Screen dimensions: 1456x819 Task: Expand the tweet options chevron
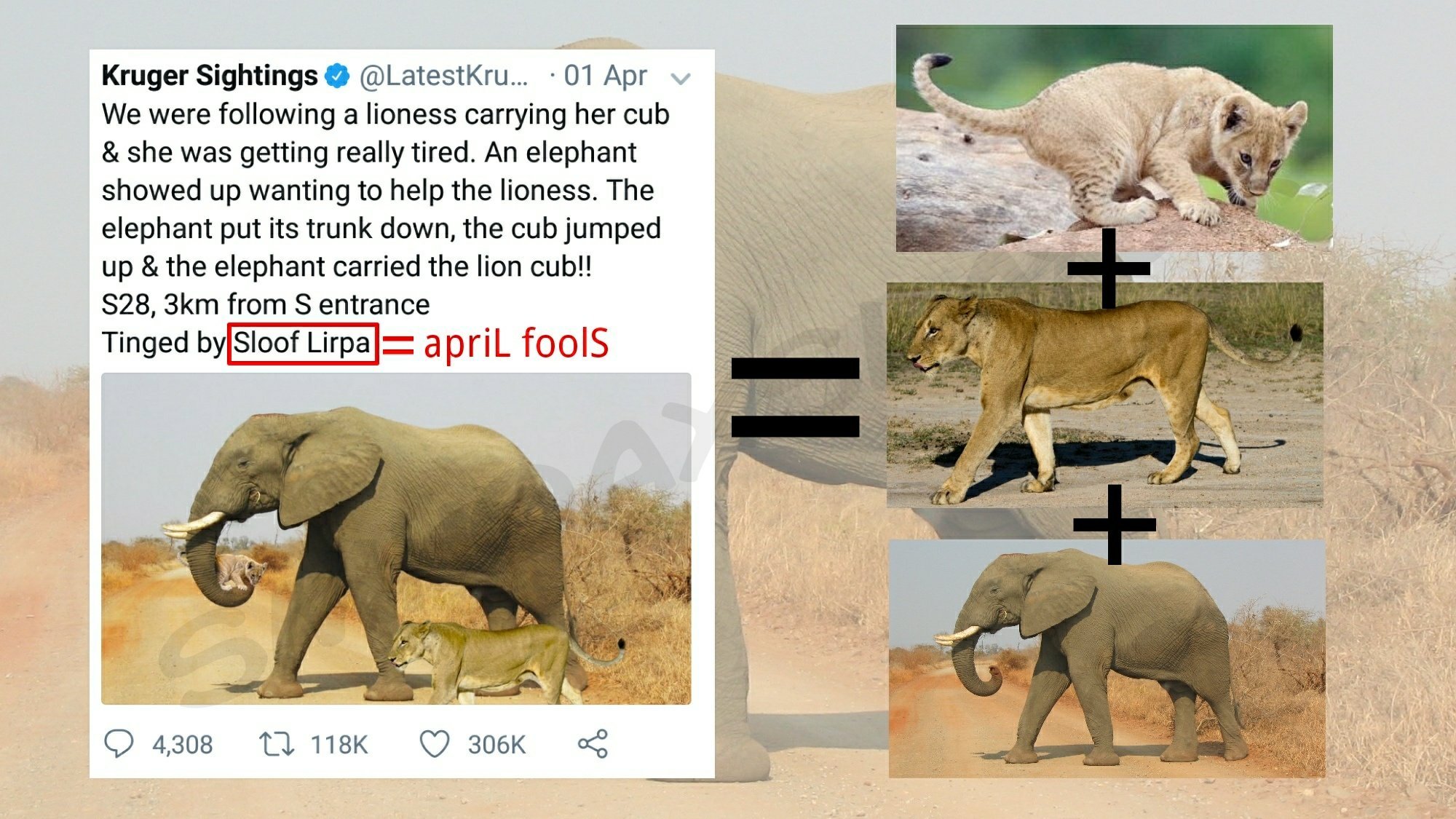pyautogui.click(x=680, y=79)
